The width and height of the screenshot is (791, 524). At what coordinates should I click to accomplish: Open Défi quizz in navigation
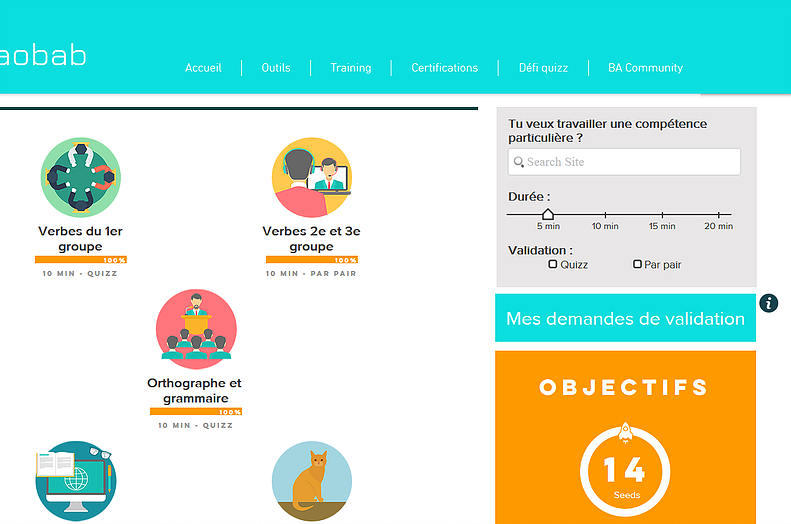[543, 68]
